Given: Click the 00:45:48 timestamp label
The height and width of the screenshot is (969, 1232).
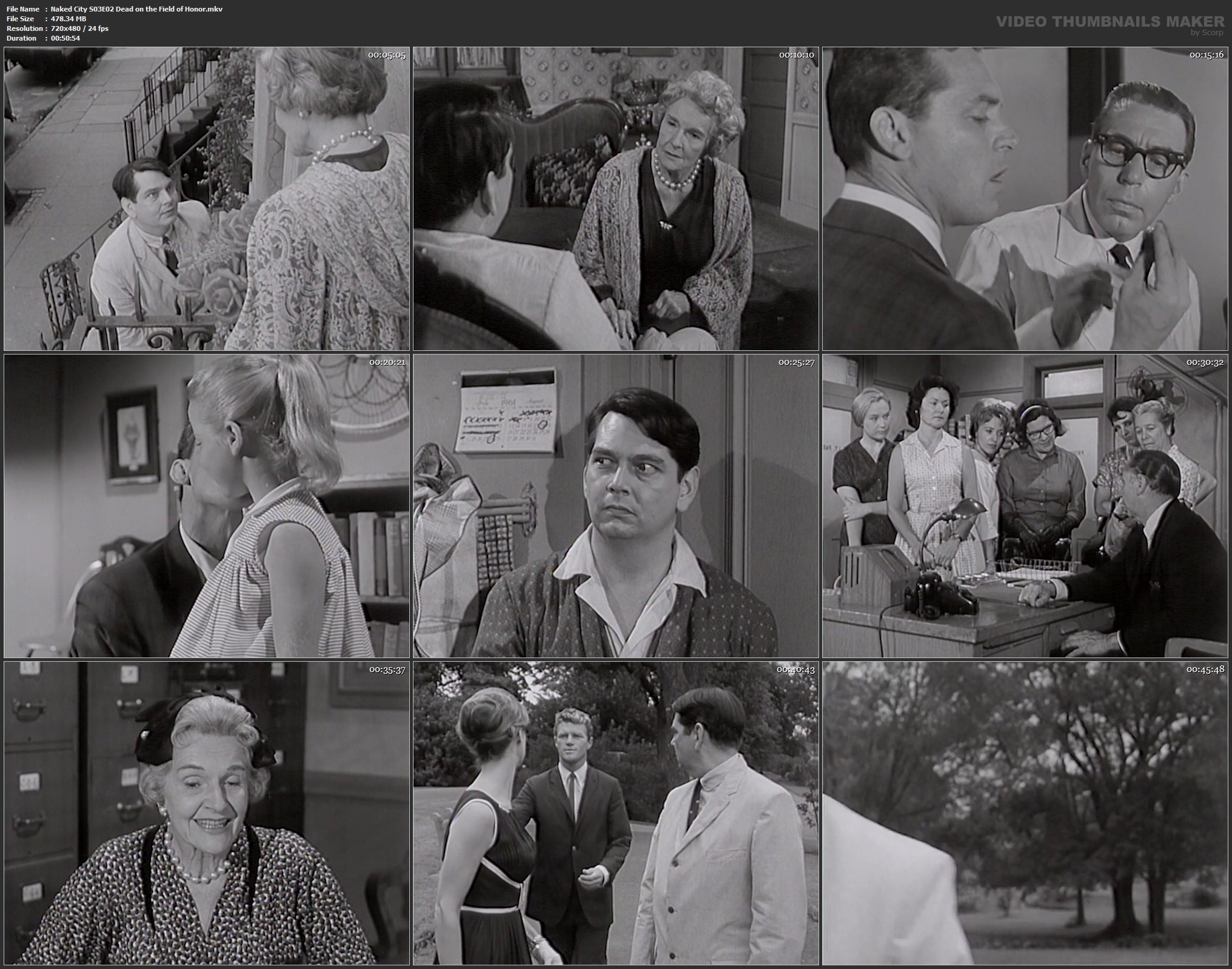Looking at the screenshot, I should click(x=1207, y=670).
